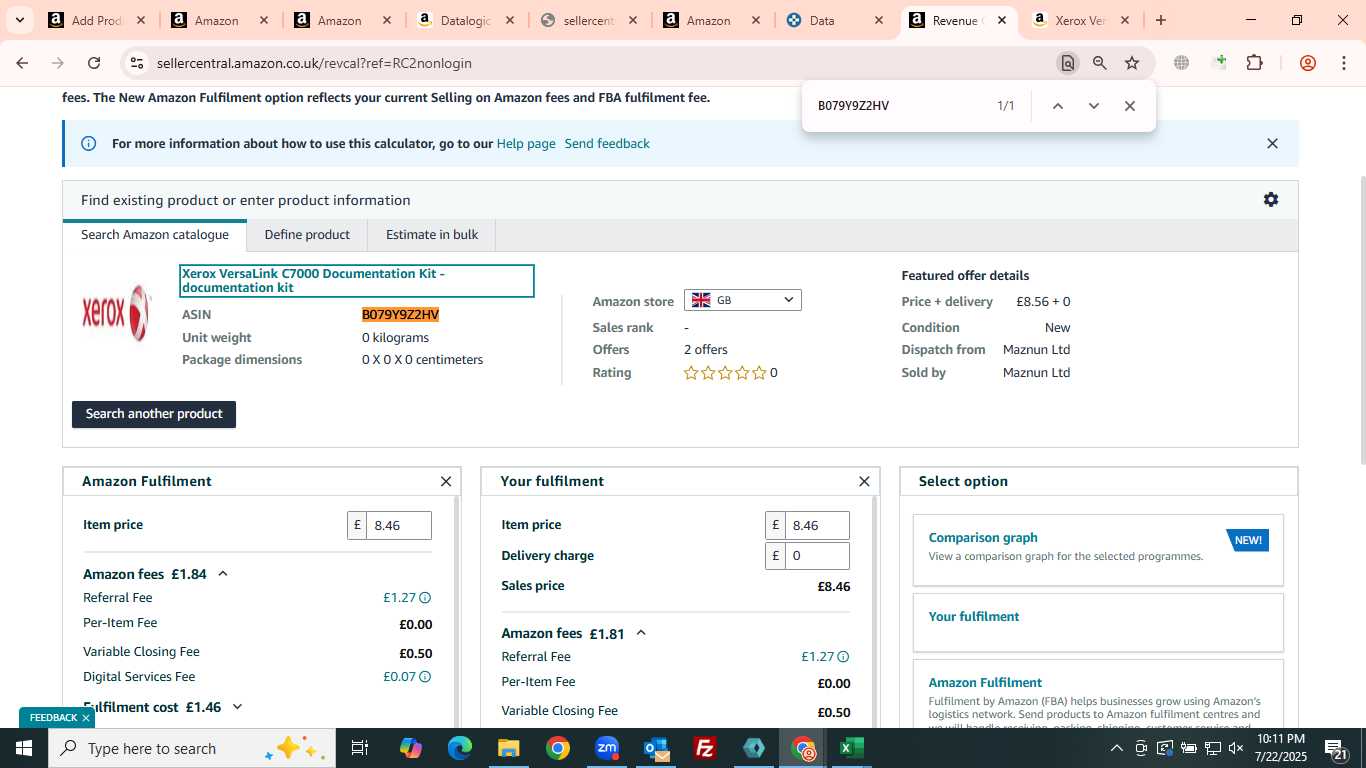Open tab search dropdown arrow
This screenshot has height=768, width=1366.
click(19, 20)
